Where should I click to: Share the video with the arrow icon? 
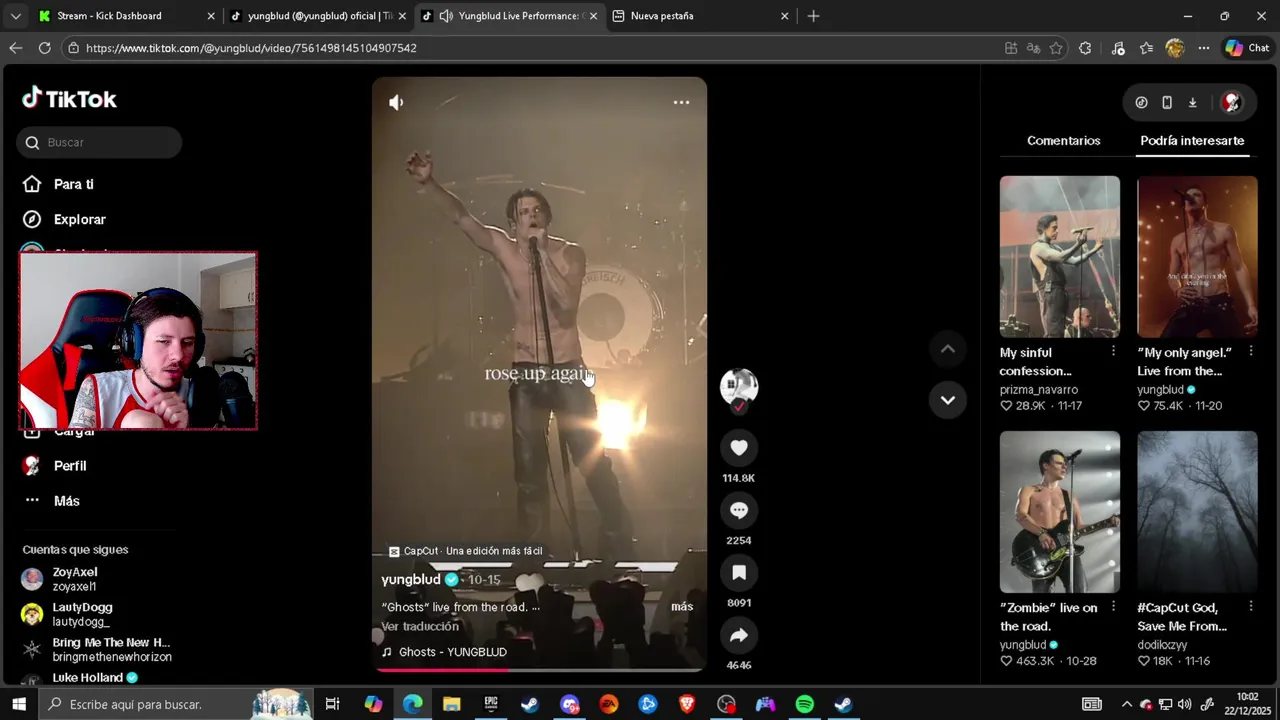739,635
